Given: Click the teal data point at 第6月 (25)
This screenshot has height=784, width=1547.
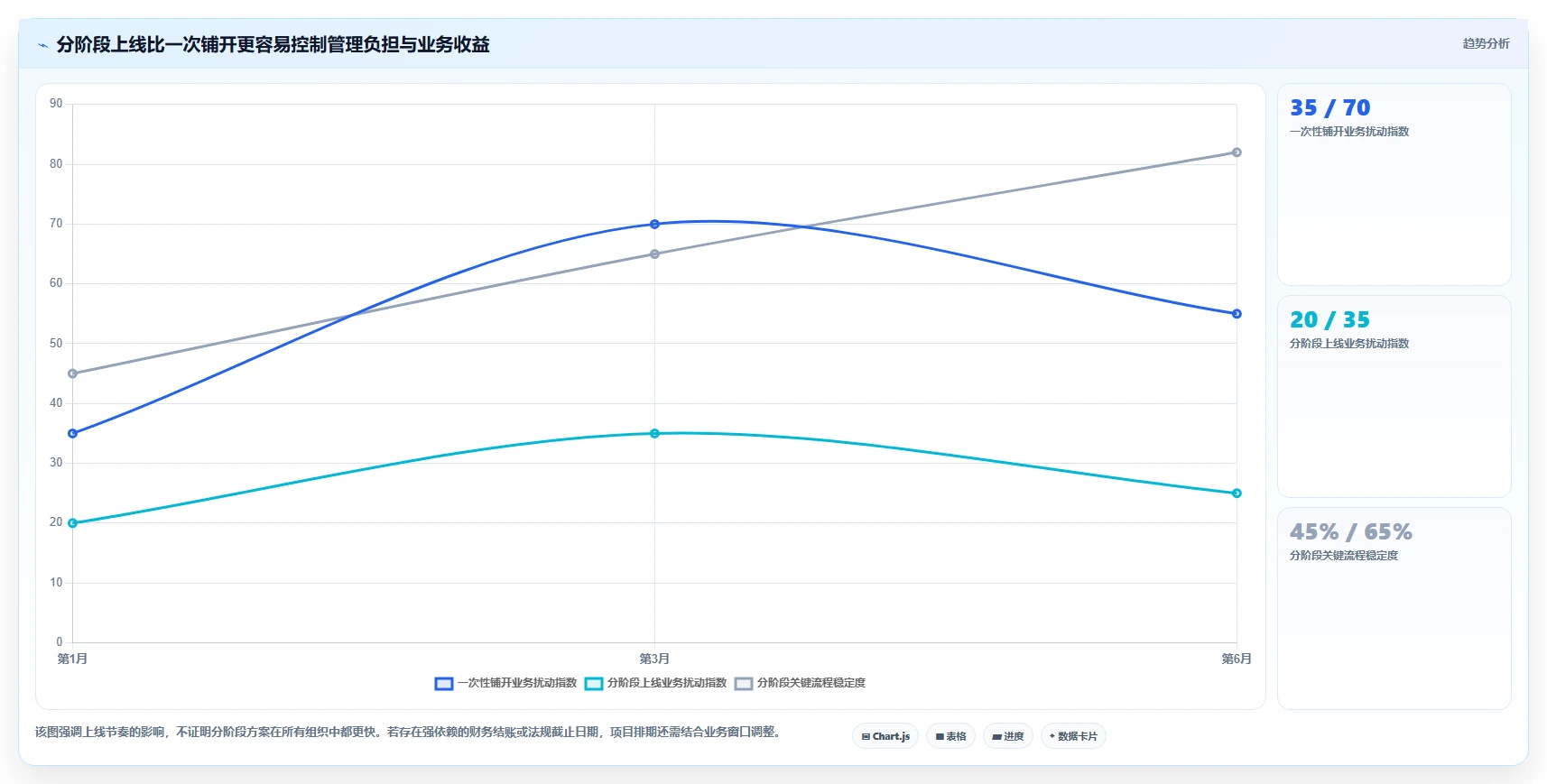Looking at the screenshot, I should click(x=1237, y=493).
